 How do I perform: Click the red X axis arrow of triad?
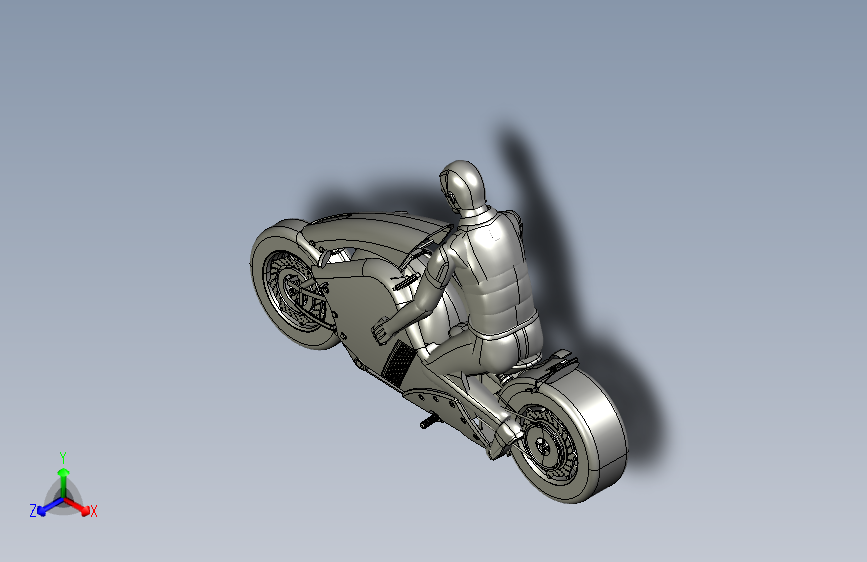click(77, 506)
